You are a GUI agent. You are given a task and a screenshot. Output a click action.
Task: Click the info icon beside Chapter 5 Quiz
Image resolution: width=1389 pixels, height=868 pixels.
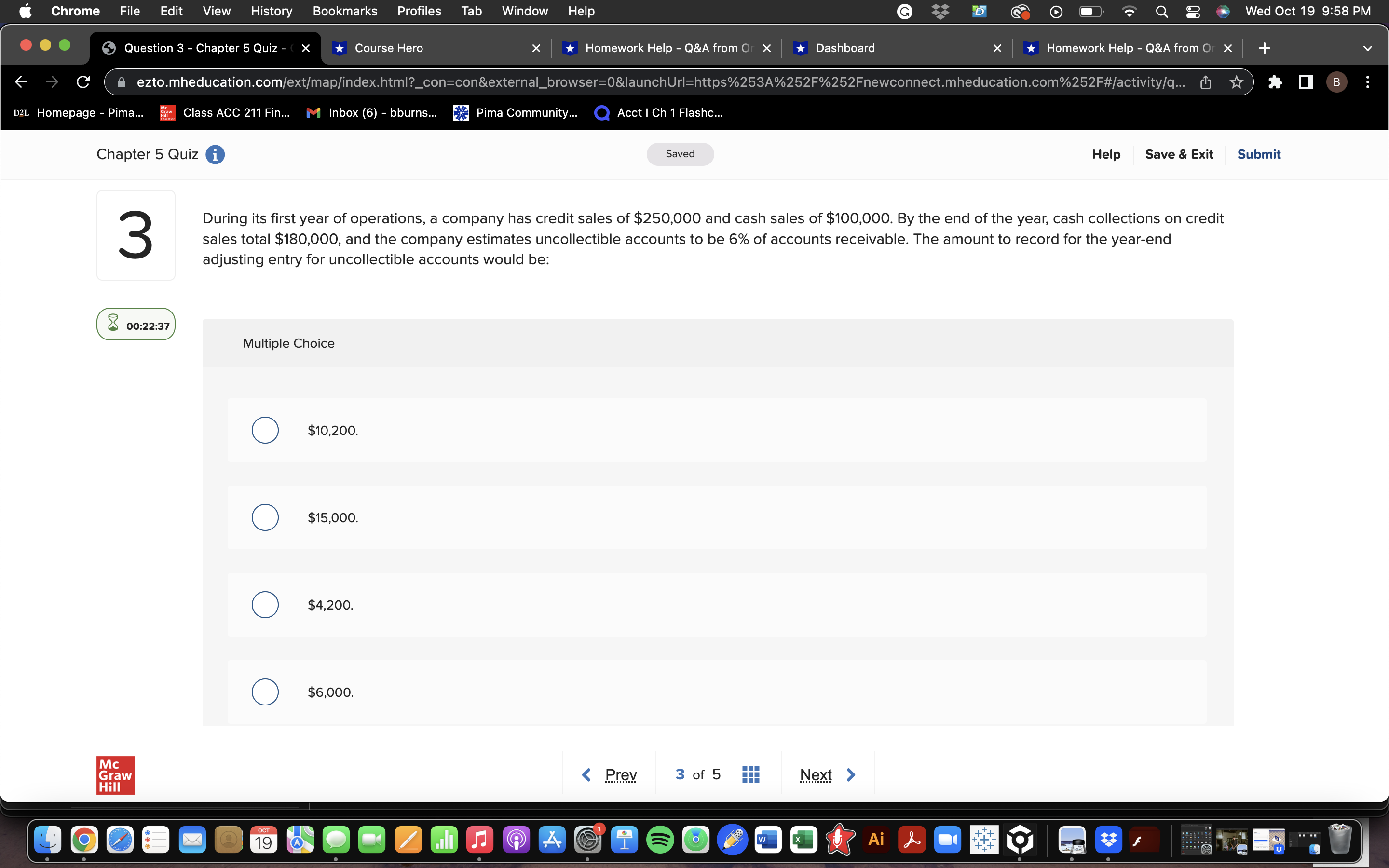[215, 154]
